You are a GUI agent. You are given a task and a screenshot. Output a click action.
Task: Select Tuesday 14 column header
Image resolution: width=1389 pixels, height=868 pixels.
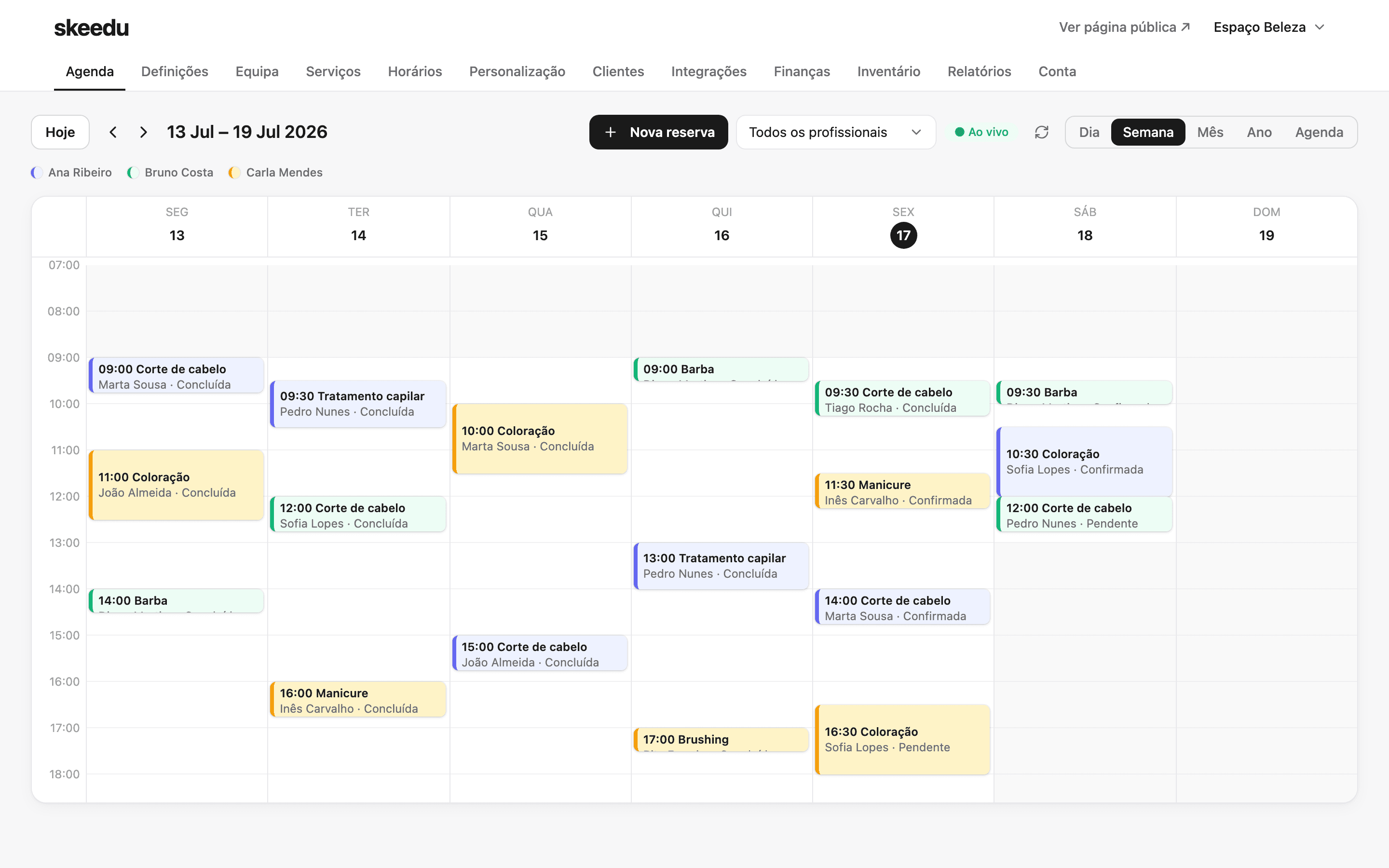click(x=359, y=226)
